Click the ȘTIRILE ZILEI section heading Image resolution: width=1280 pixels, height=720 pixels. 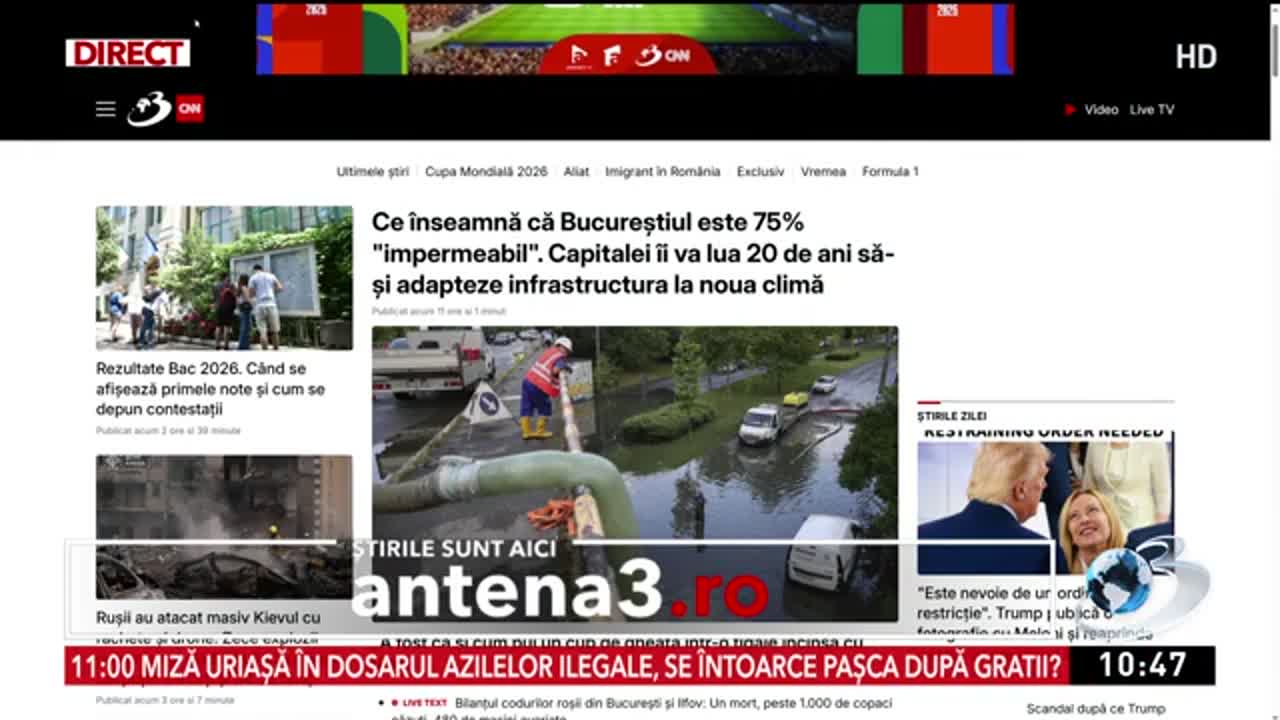tap(952, 415)
